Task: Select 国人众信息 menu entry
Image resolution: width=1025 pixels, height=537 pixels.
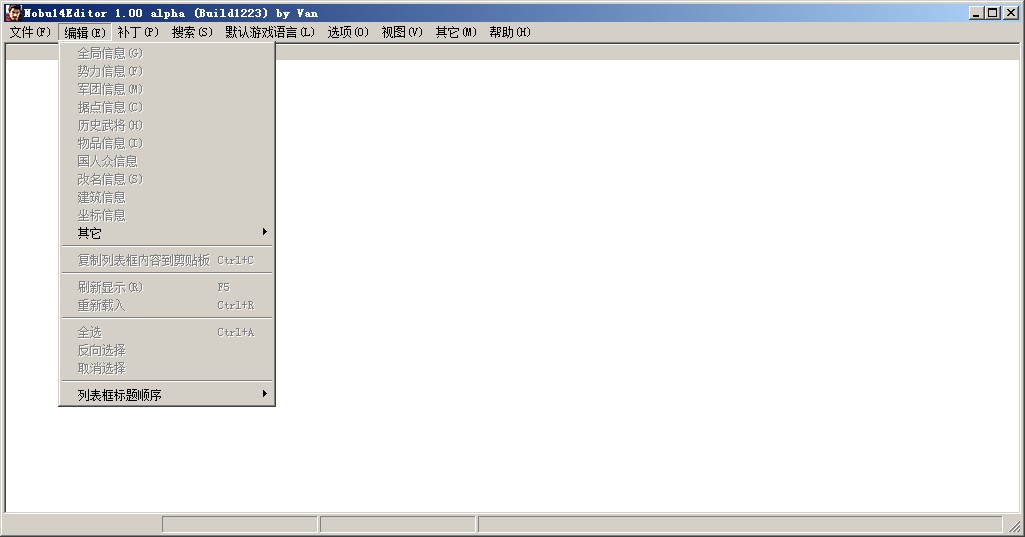Action: pyautogui.click(x=167, y=161)
